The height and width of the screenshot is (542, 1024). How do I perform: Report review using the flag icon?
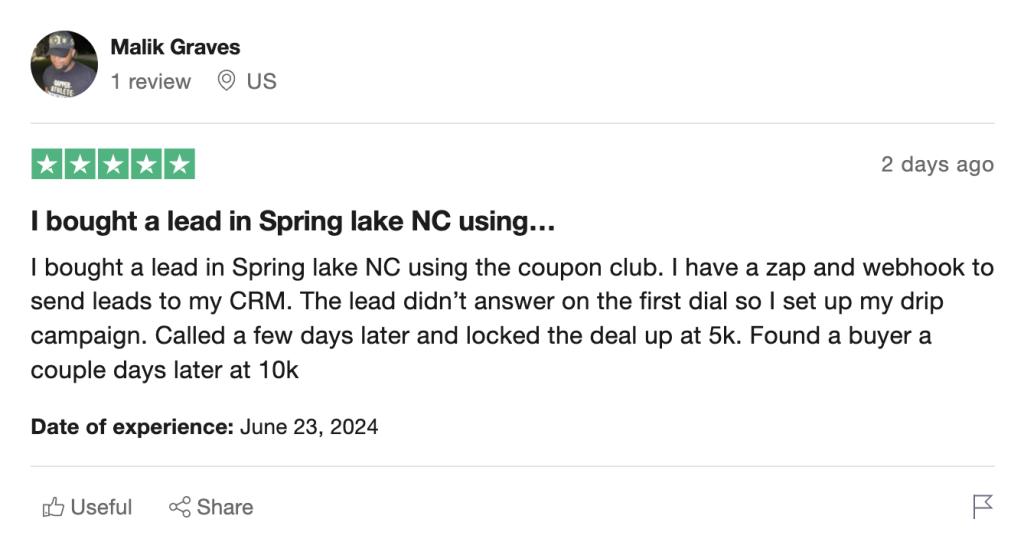click(983, 507)
